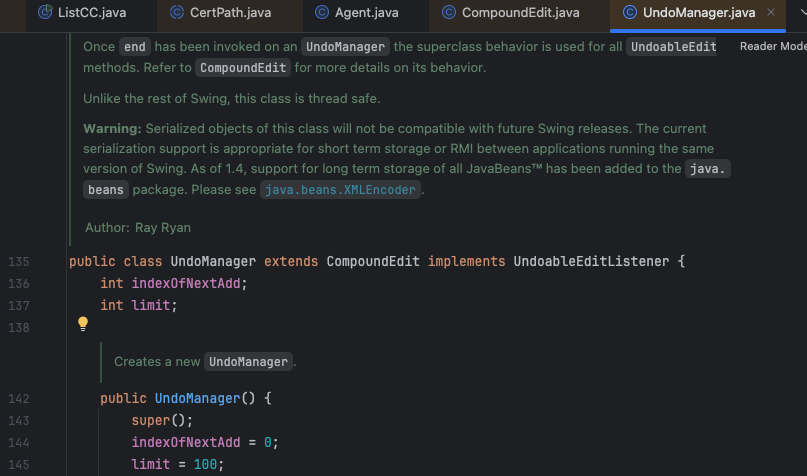This screenshot has height=476, width=807.
Task: Click CompoundEdit in the extends clause
Action: pyautogui.click(x=373, y=262)
